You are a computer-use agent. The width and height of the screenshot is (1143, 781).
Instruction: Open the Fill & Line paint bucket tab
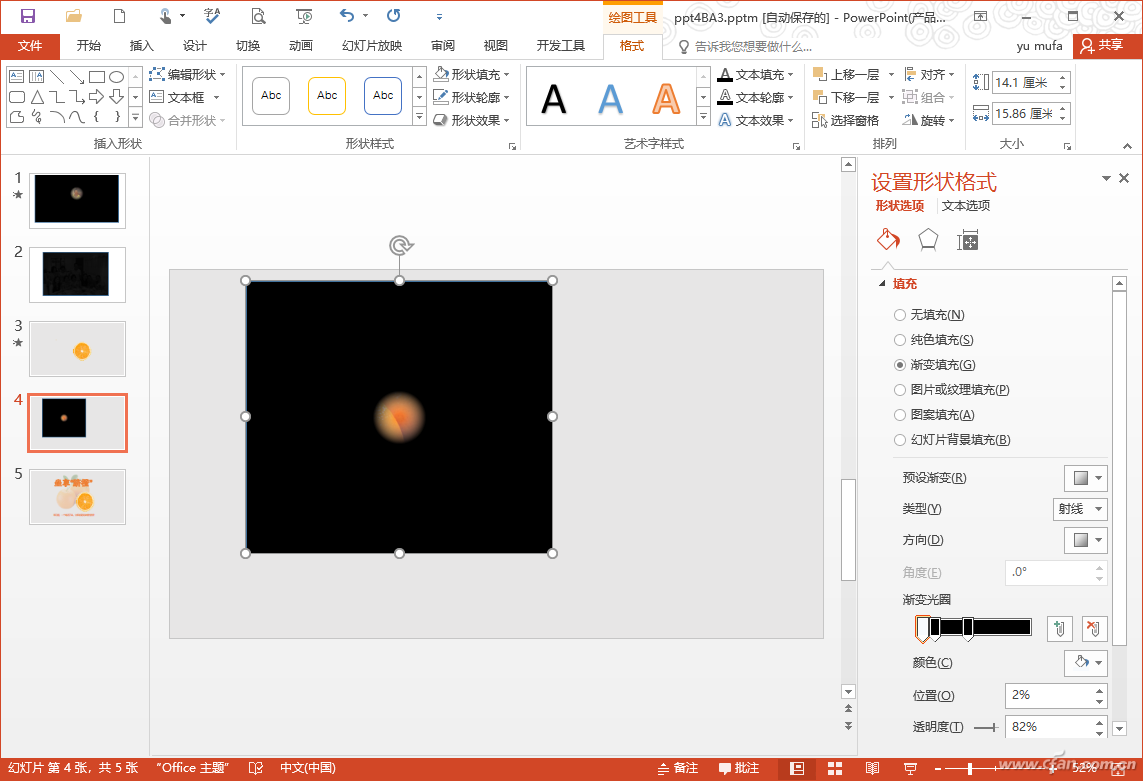pos(888,240)
